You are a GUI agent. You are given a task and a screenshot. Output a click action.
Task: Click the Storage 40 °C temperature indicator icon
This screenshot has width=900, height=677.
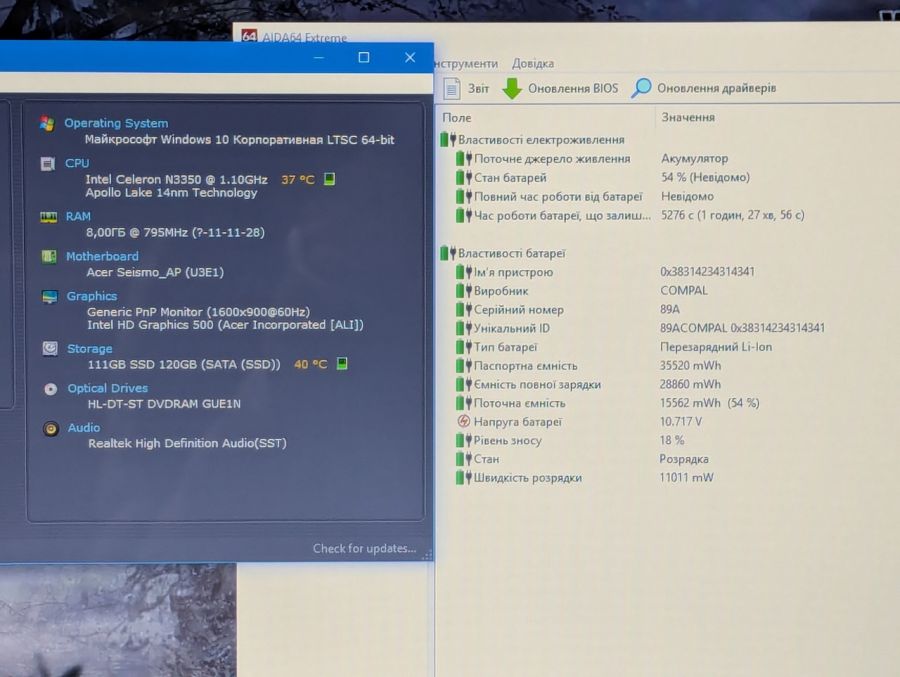coord(342,363)
